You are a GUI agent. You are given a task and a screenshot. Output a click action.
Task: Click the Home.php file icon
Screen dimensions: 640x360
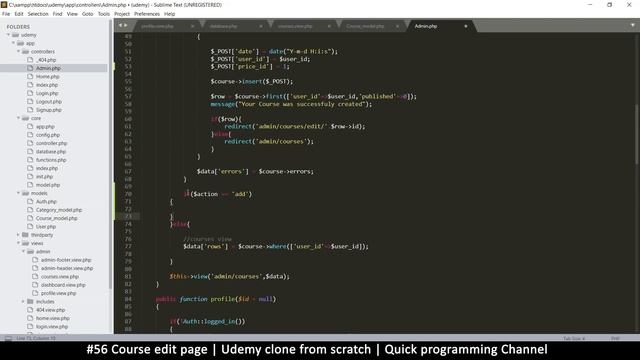(30, 76)
